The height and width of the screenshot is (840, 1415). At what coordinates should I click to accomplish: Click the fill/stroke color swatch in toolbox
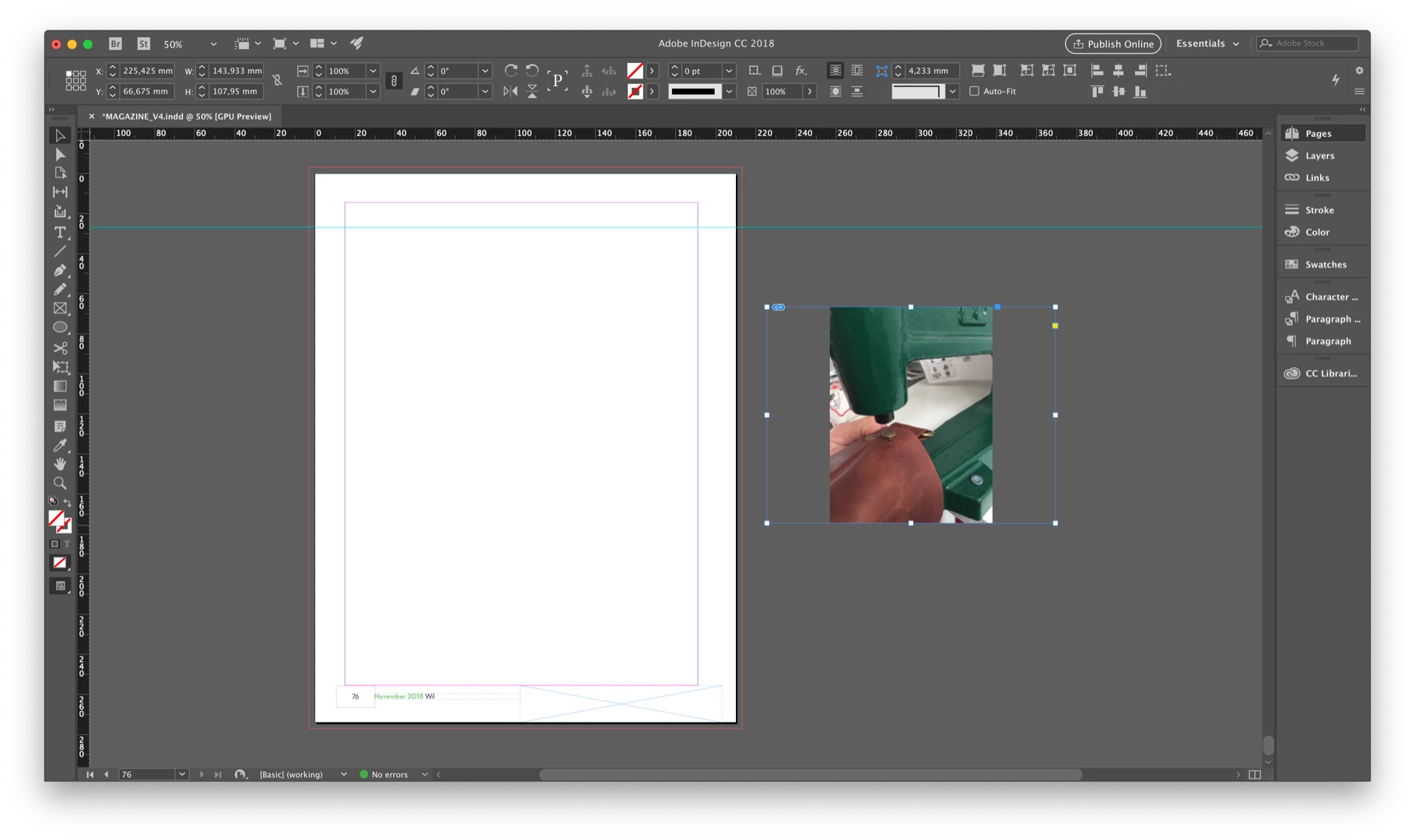click(x=59, y=520)
